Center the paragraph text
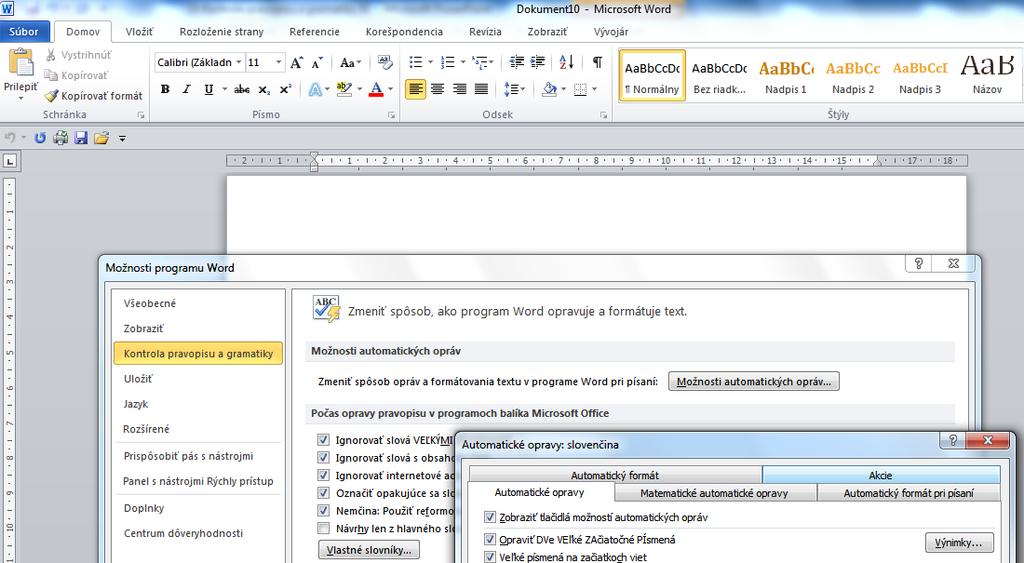 click(x=438, y=89)
